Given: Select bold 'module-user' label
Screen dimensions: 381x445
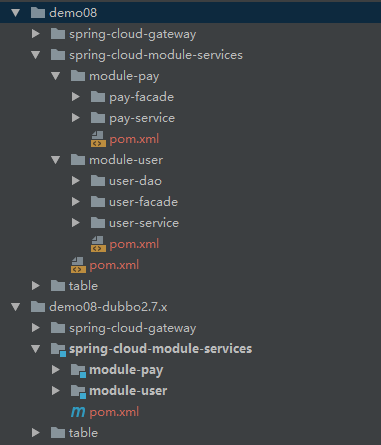Looking at the screenshot, I should pyautogui.click(x=128, y=391).
